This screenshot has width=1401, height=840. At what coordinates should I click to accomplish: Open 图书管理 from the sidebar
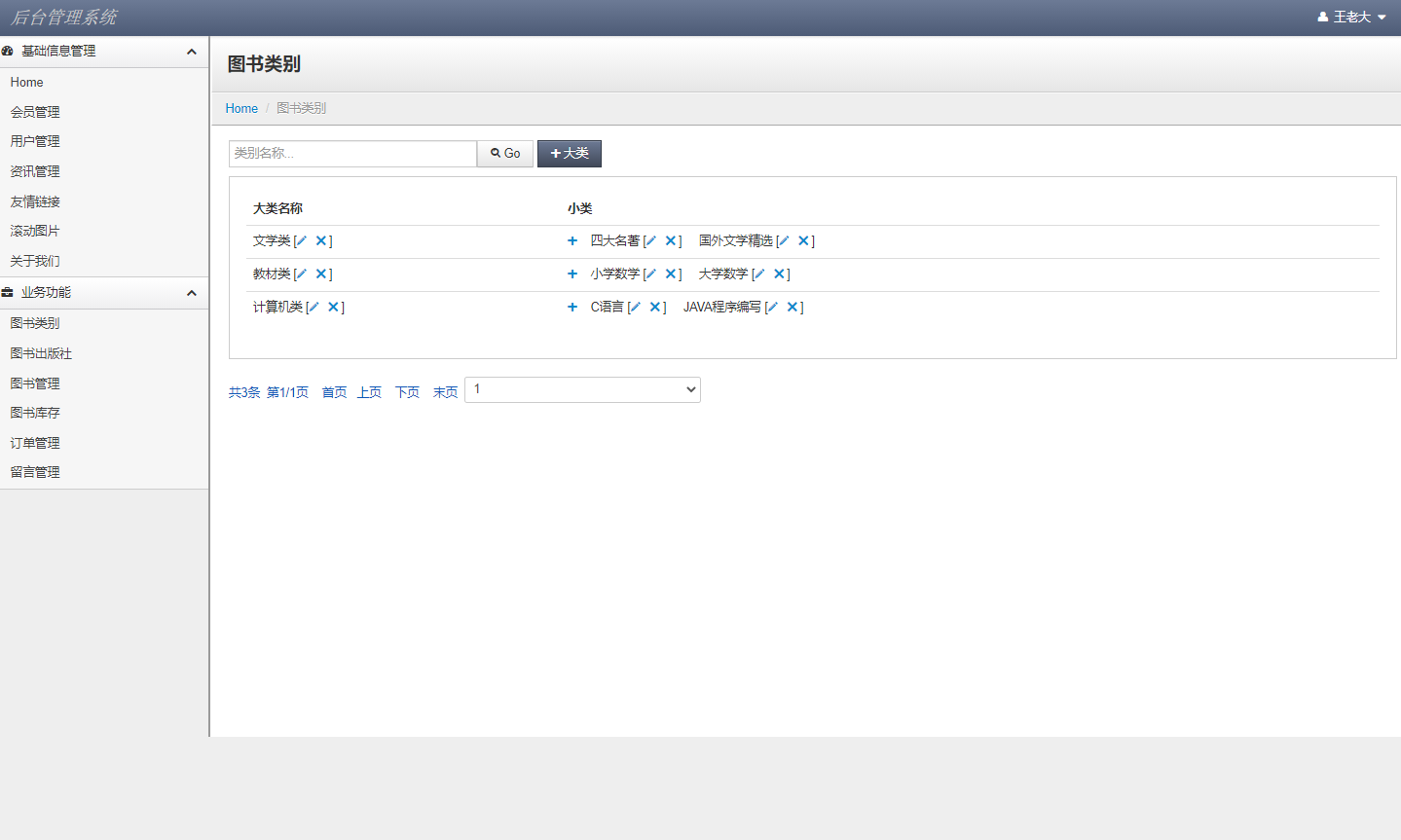click(x=35, y=383)
